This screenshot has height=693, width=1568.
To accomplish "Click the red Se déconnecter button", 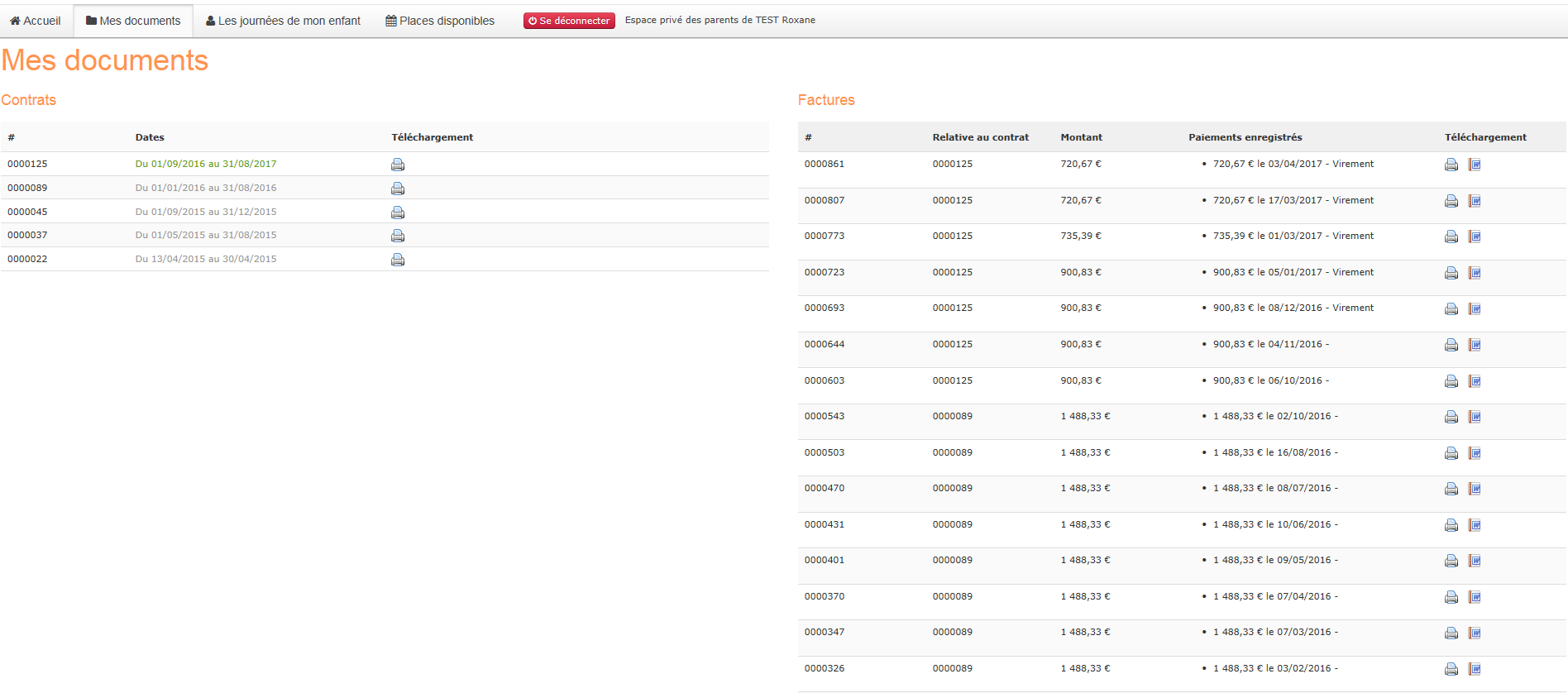I will 569,21.
